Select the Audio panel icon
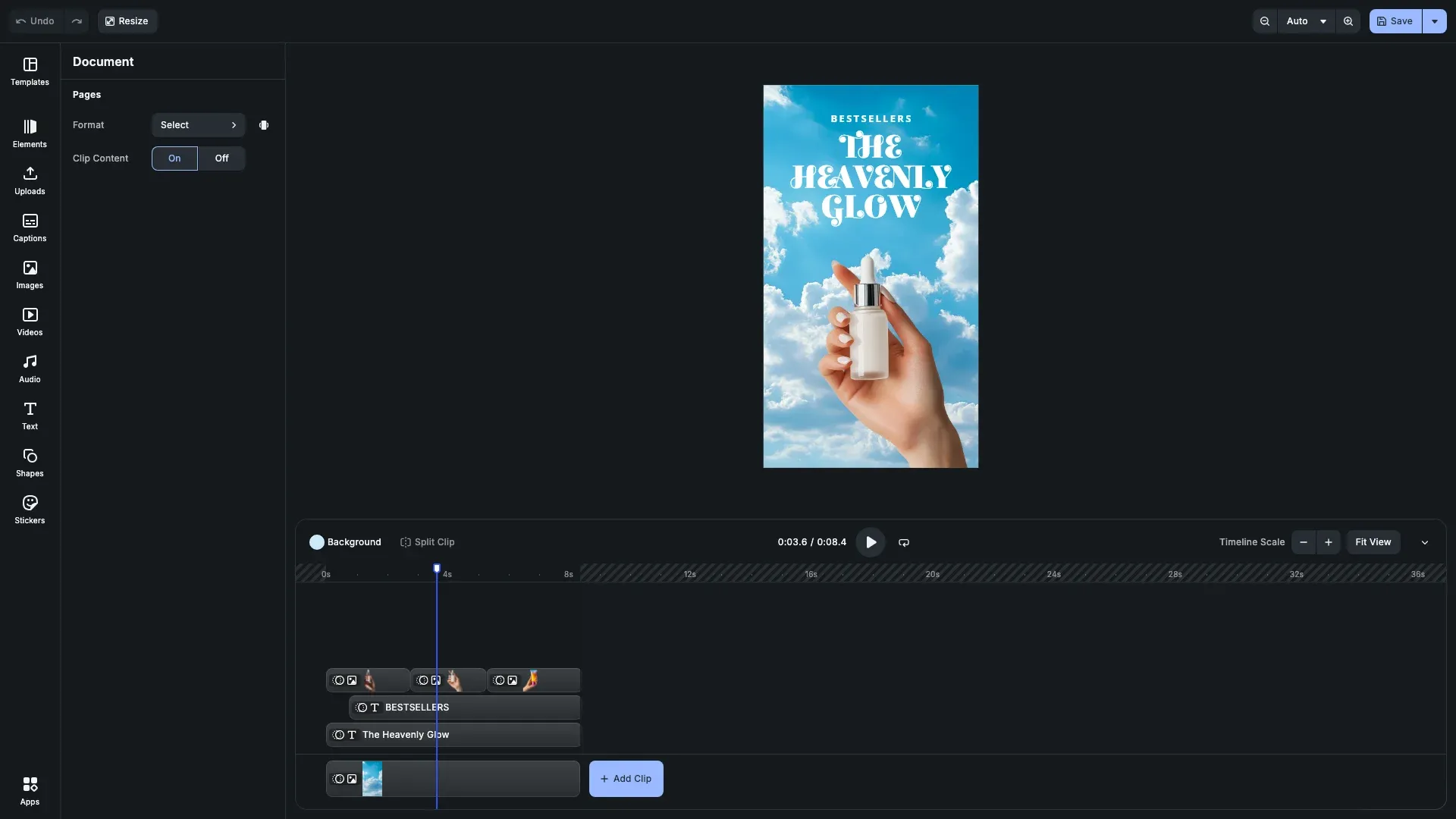 pyautogui.click(x=30, y=368)
